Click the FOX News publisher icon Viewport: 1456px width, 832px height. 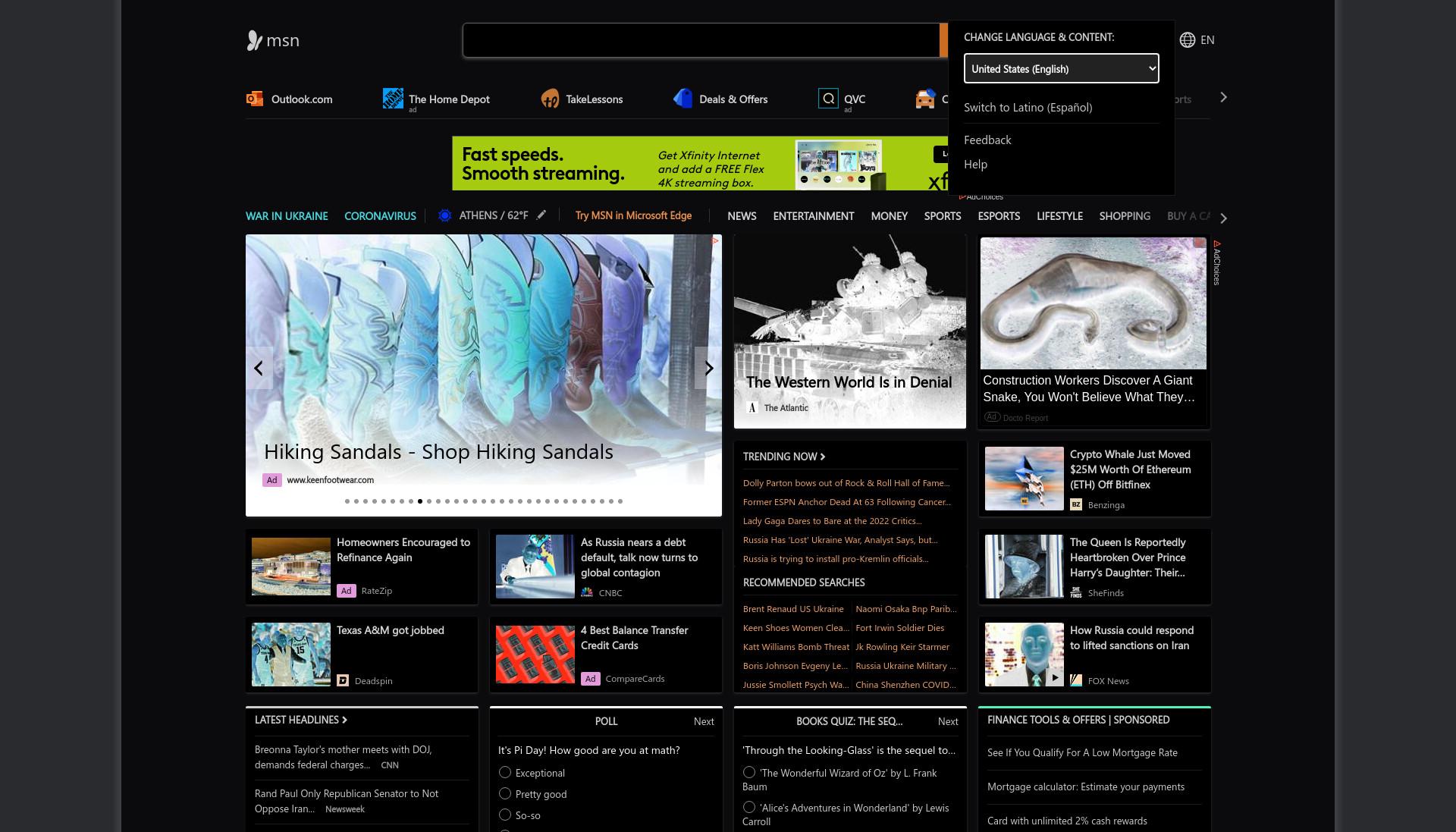coord(1076,680)
